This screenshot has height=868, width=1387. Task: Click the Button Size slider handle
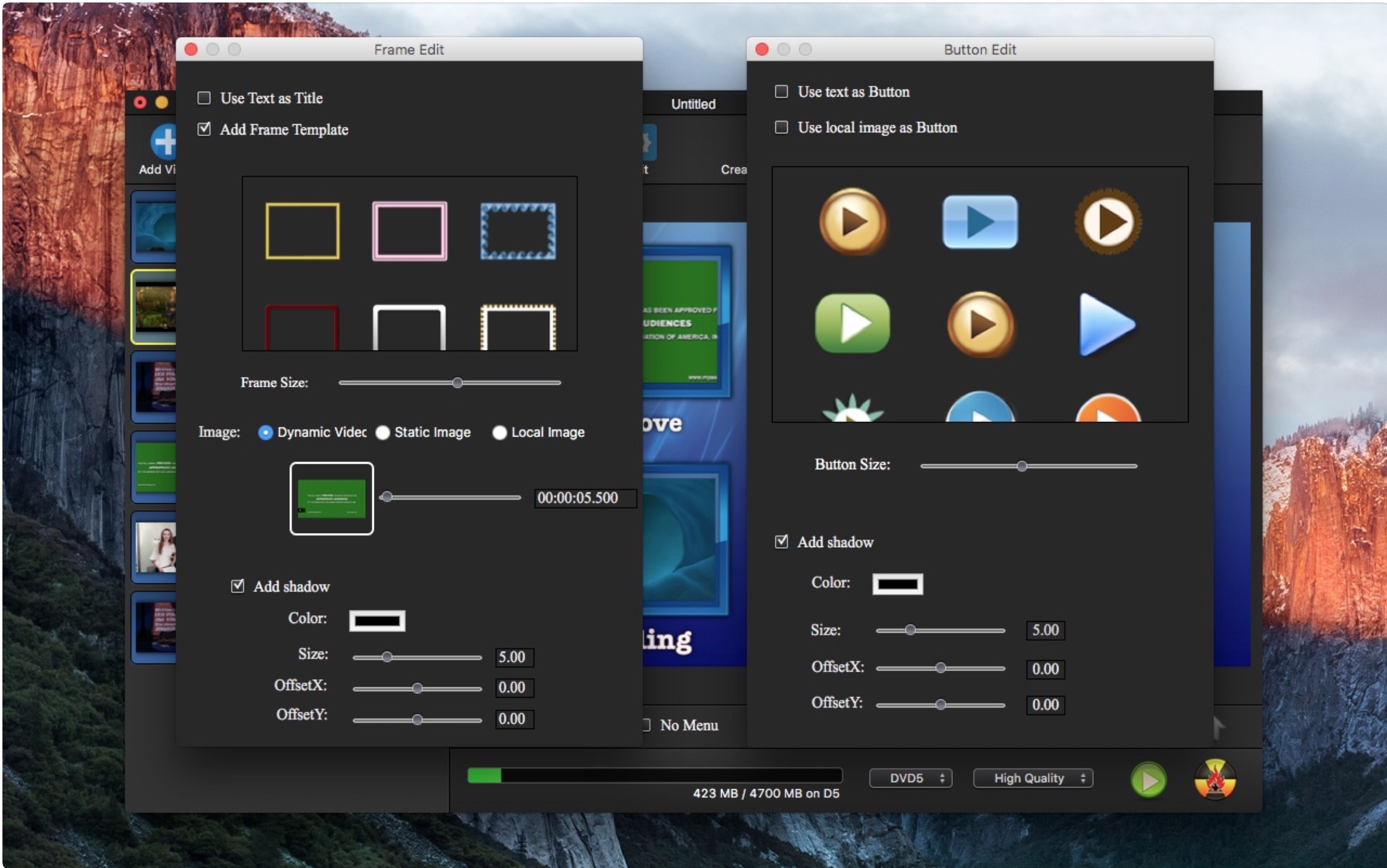tap(1022, 466)
